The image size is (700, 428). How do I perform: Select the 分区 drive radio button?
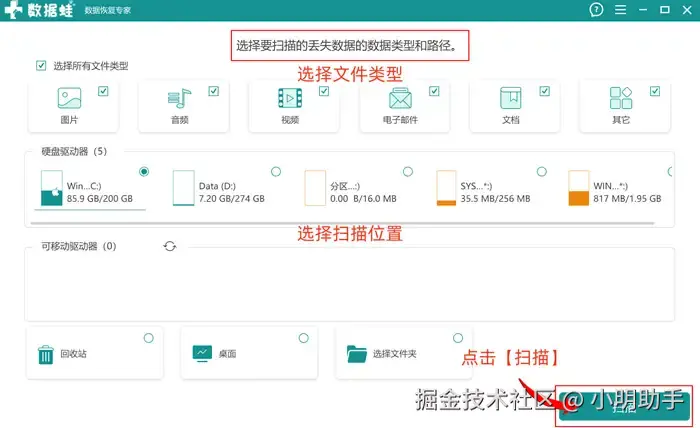point(408,171)
